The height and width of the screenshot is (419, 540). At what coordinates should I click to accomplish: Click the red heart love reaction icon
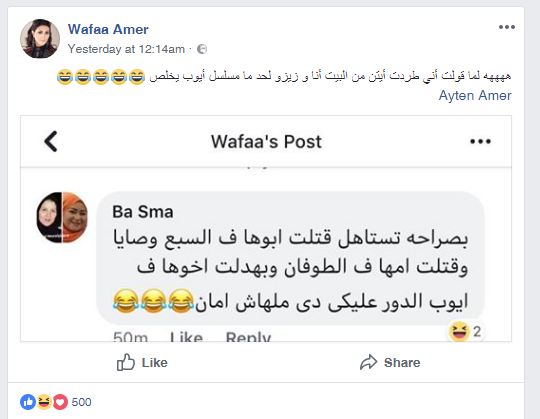(x=60, y=402)
